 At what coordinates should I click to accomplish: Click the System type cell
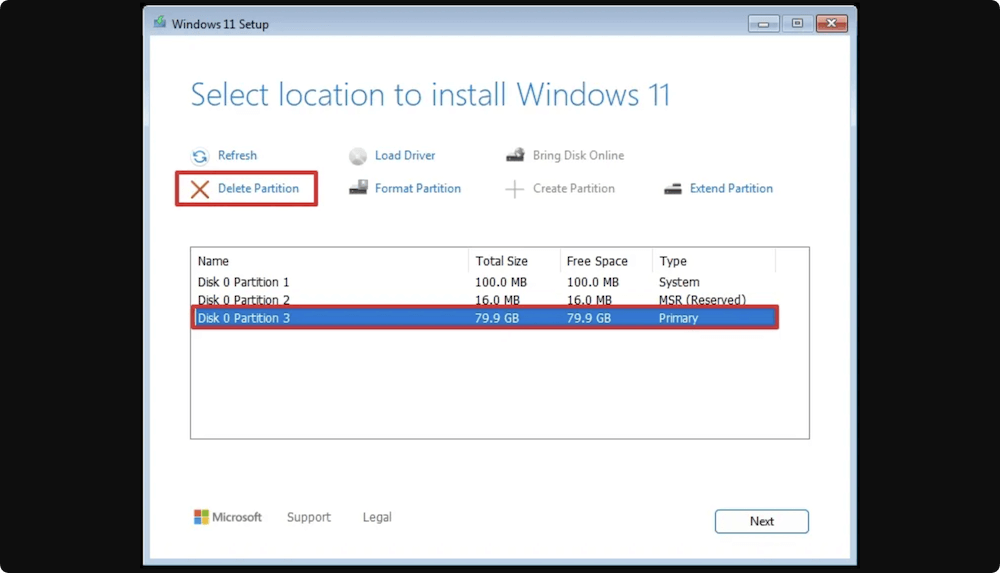click(x=679, y=282)
